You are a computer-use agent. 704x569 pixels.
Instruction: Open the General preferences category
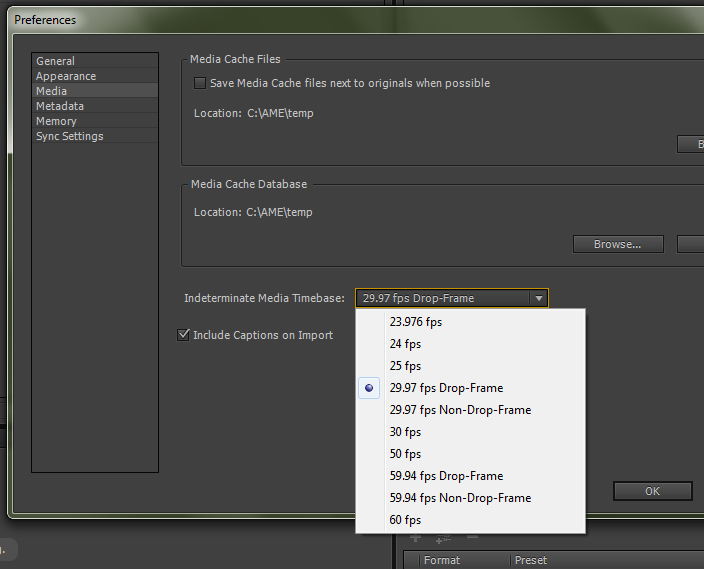coord(95,61)
